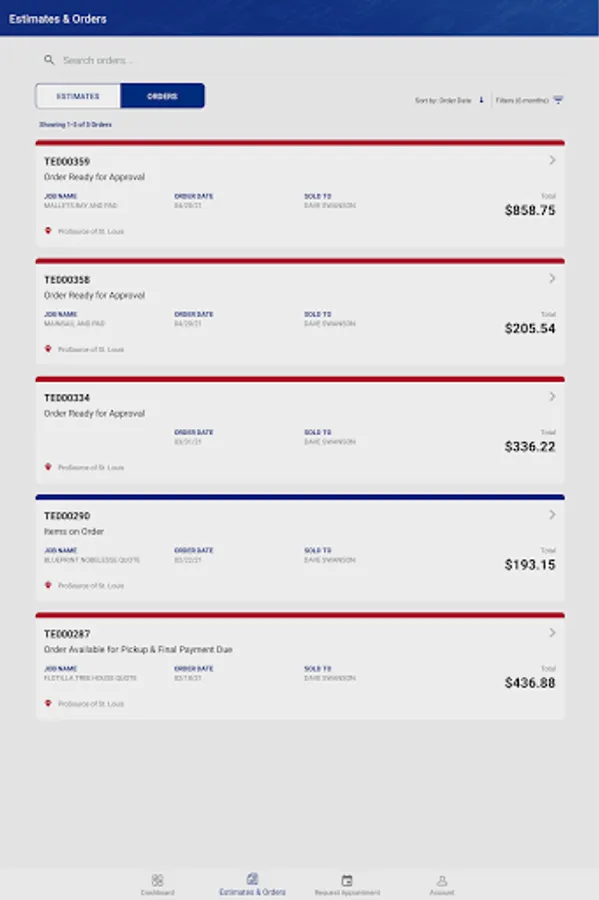Switch to the Estimates toggle
This screenshot has height=900, width=599.
coord(78,96)
